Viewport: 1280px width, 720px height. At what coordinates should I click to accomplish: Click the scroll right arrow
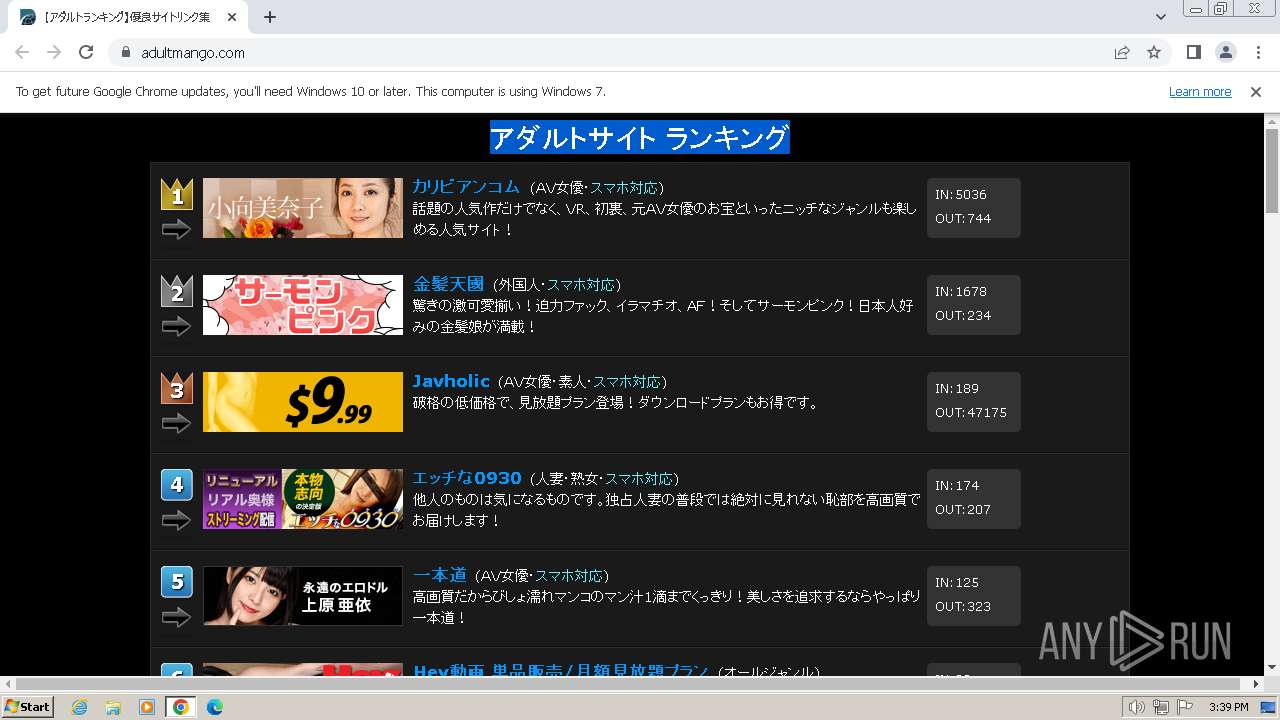1256,684
